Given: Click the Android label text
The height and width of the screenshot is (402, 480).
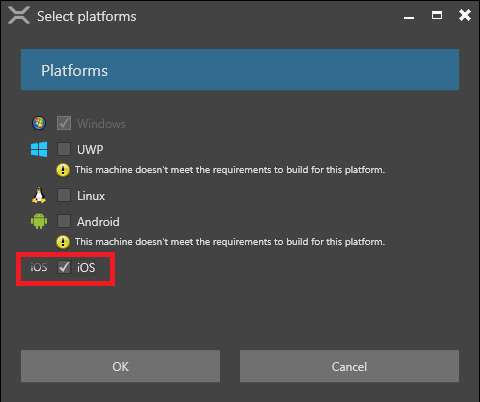Looking at the screenshot, I should [98, 222].
